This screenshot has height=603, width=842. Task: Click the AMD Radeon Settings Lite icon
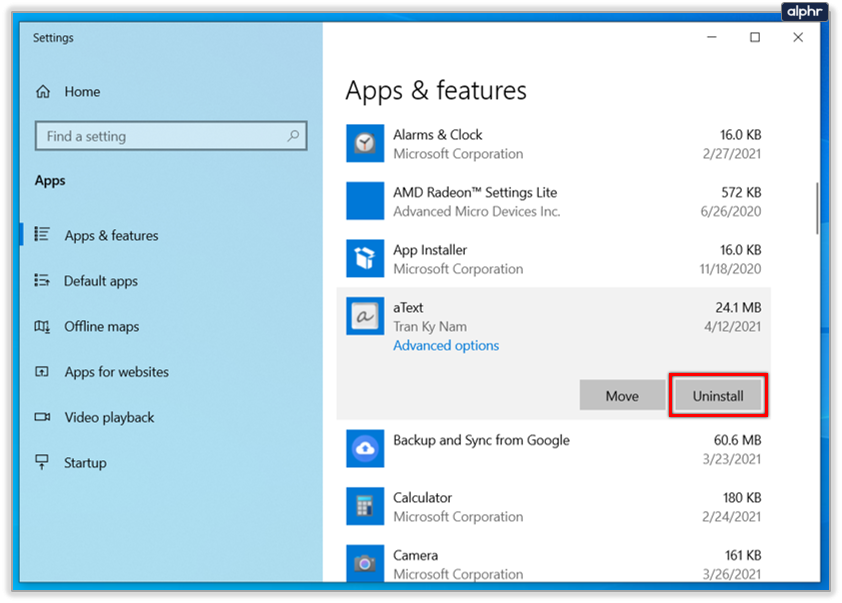(365, 201)
